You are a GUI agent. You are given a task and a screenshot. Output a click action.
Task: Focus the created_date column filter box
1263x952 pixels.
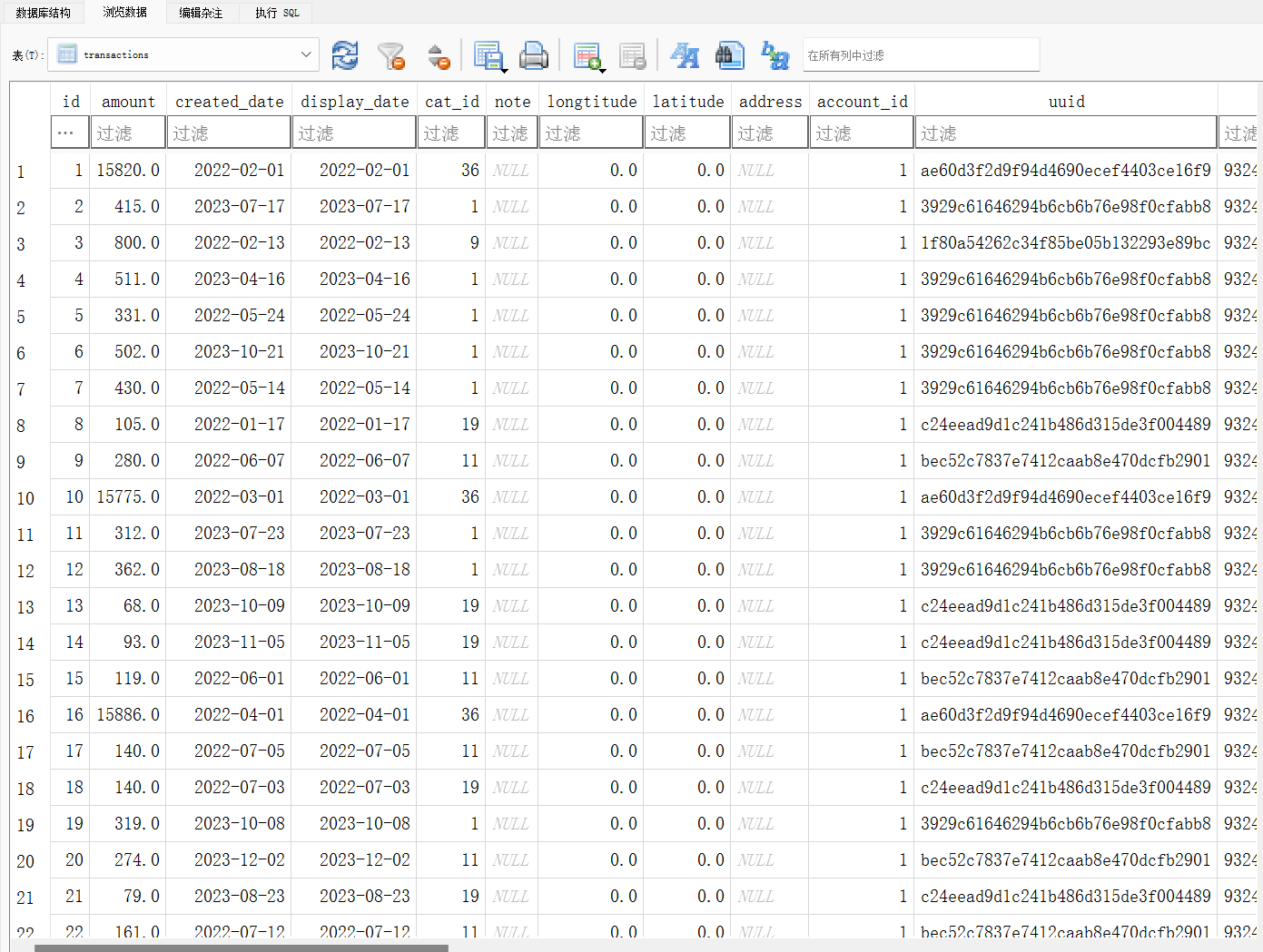(230, 132)
